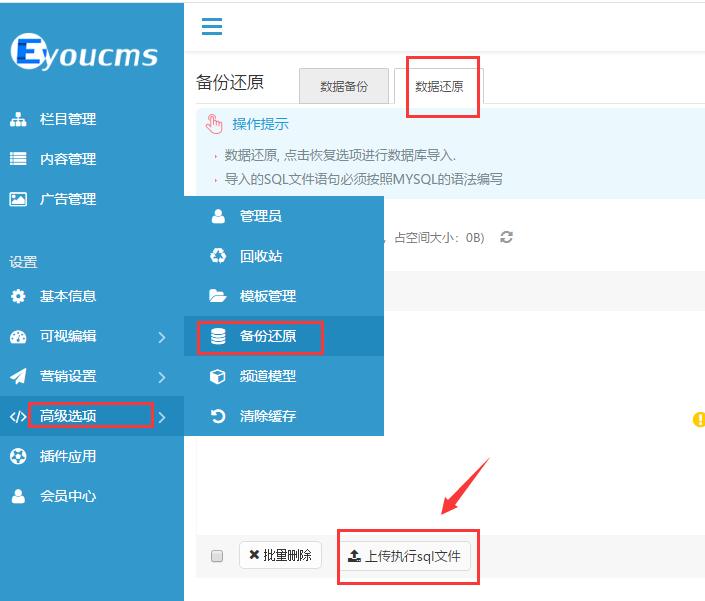Screen dimensions: 705x601
Task: Click the 可视编辑 dashboard icon
Action: (x=18, y=336)
